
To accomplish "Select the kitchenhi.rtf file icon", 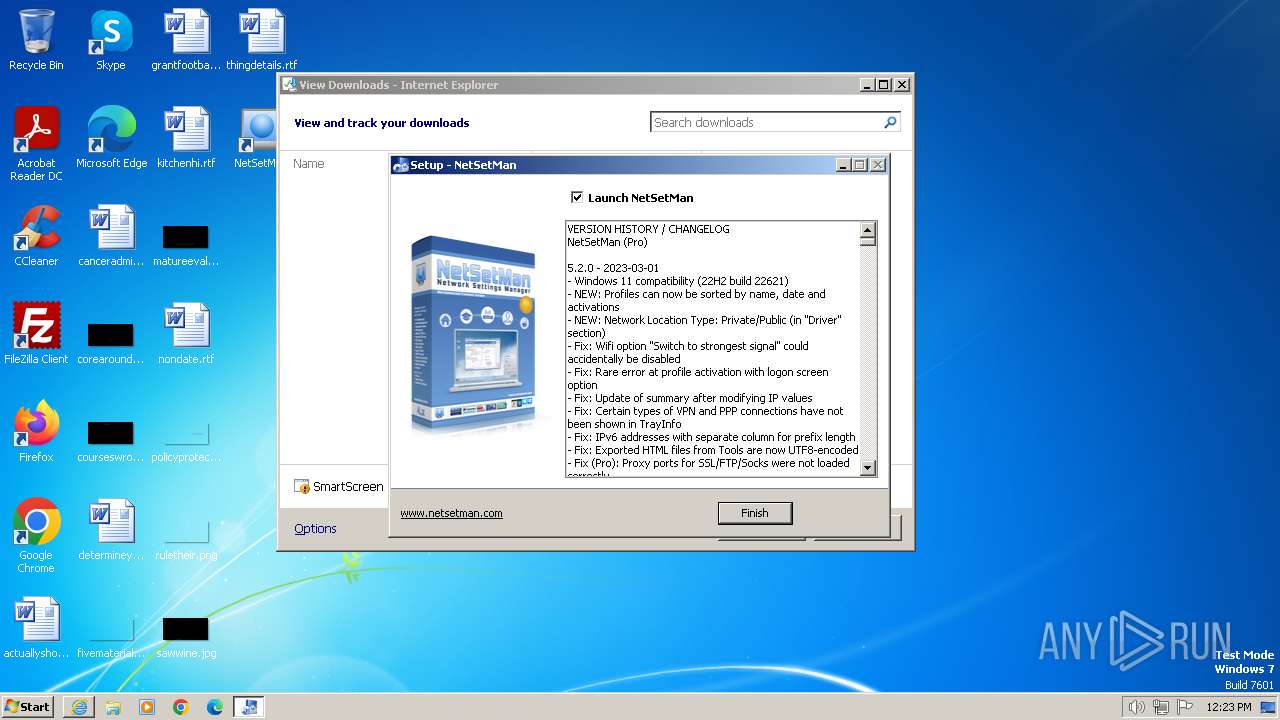I will click(x=186, y=138).
